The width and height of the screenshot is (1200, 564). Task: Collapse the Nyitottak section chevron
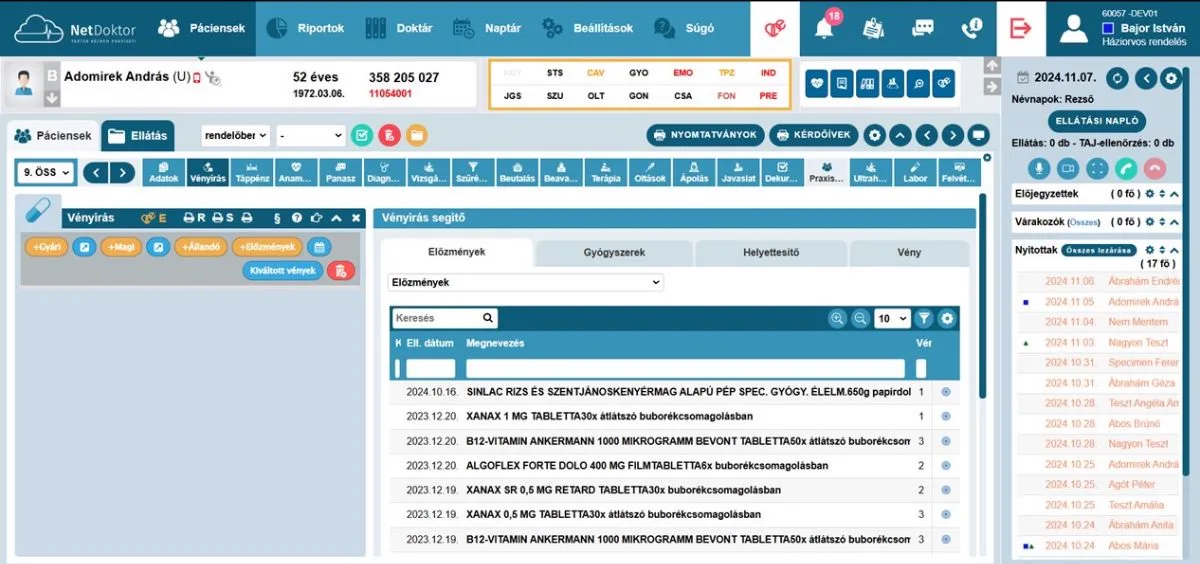1174,249
